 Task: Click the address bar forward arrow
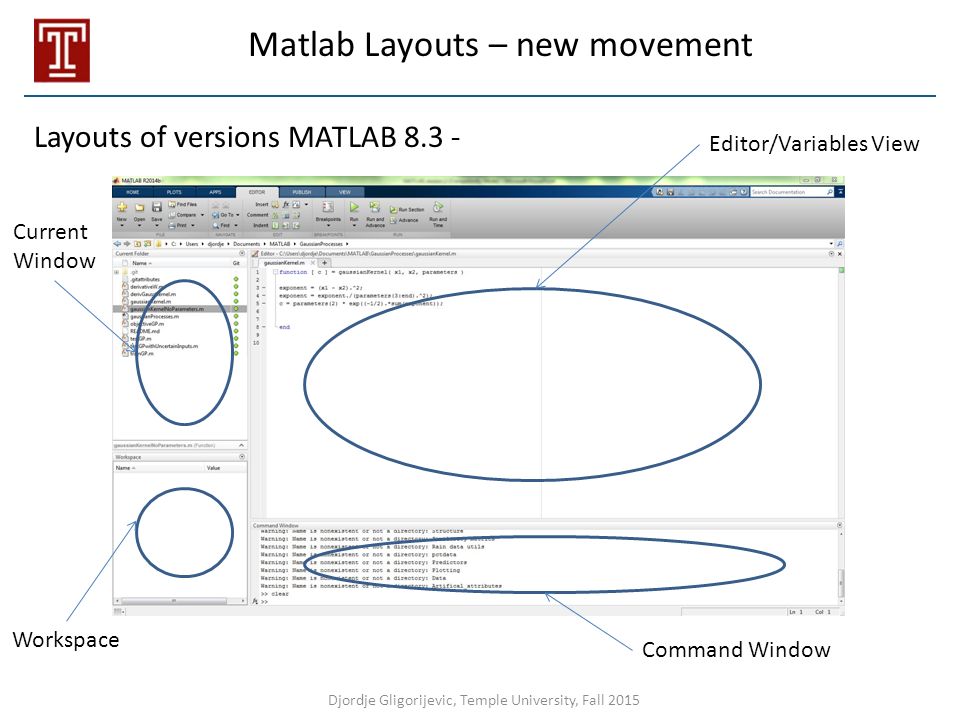(127, 244)
